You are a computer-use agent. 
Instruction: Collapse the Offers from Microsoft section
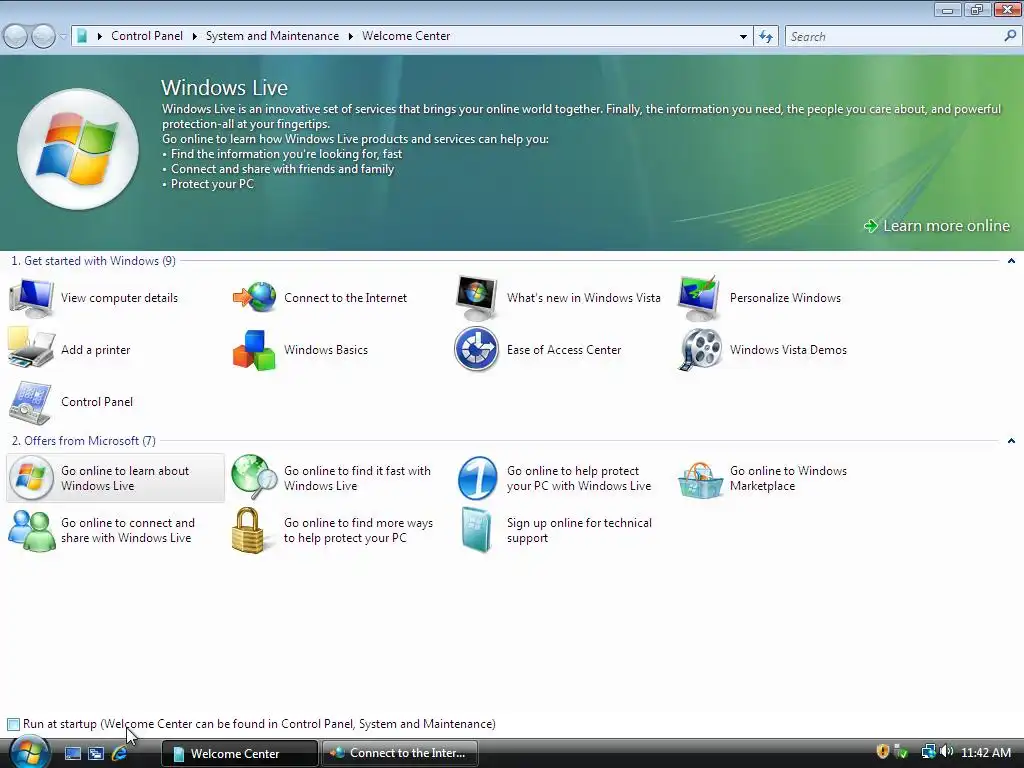click(1011, 441)
